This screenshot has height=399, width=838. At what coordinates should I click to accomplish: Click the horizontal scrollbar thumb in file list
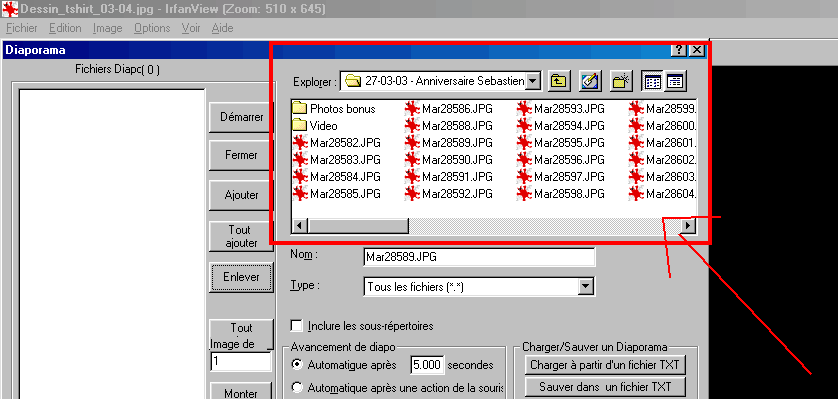[x=358, y=225]
